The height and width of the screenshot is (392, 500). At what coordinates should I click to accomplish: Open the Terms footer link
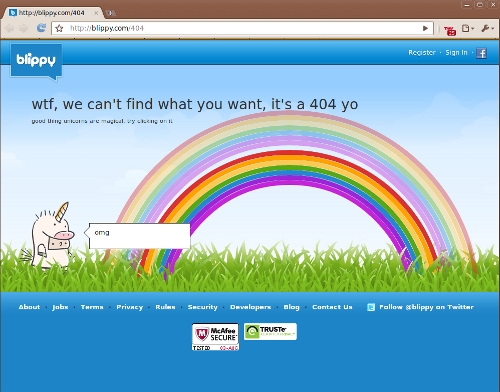point(92,307)
